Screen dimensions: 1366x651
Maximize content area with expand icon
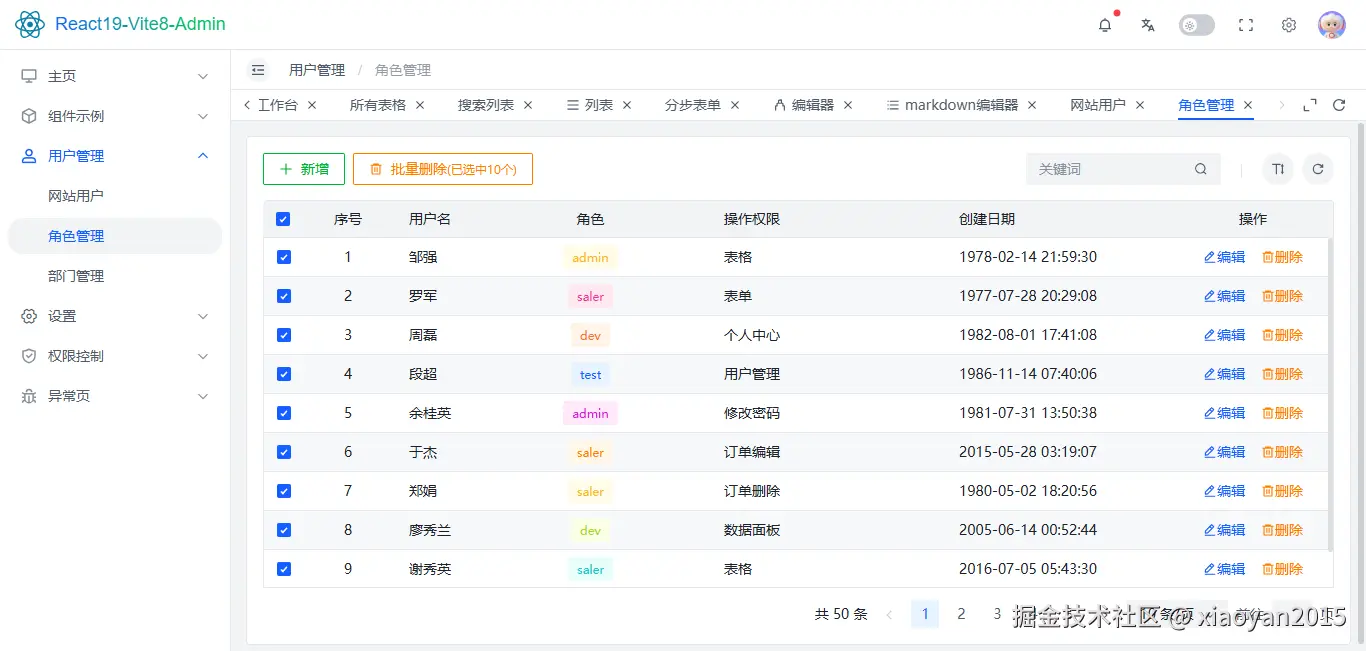pos(1310,105)
